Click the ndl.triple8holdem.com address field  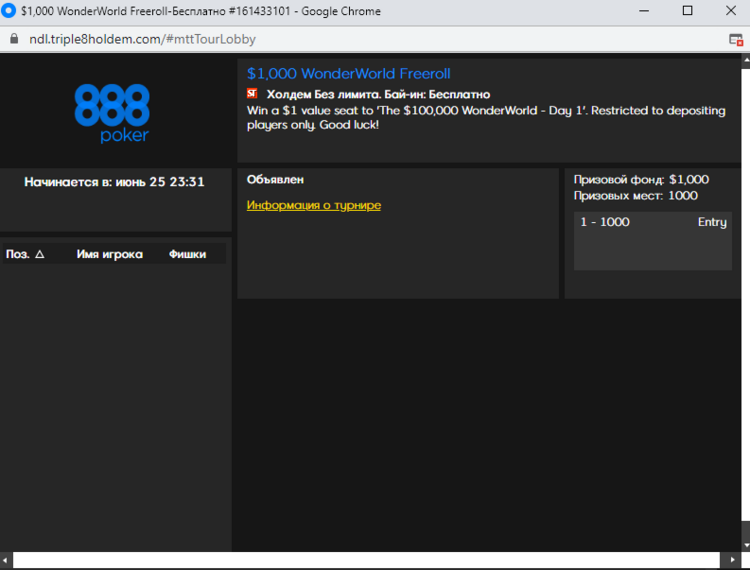coord(140,39)
